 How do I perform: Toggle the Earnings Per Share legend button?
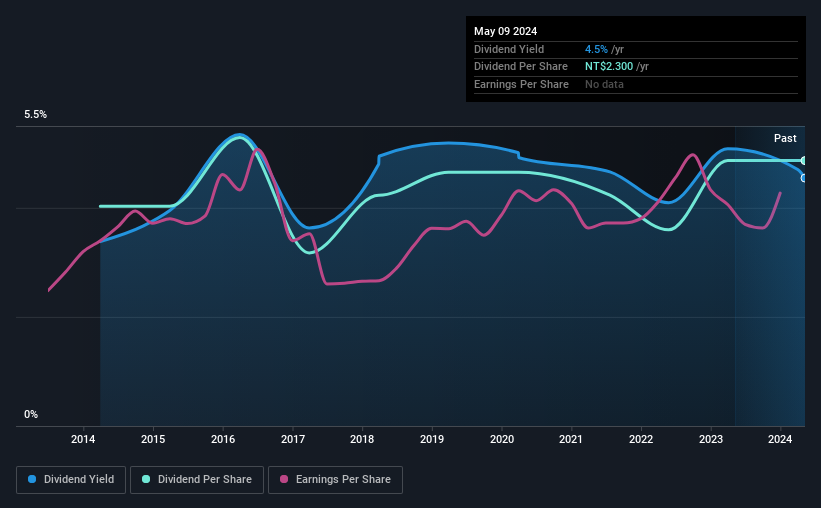coord(335,479)
